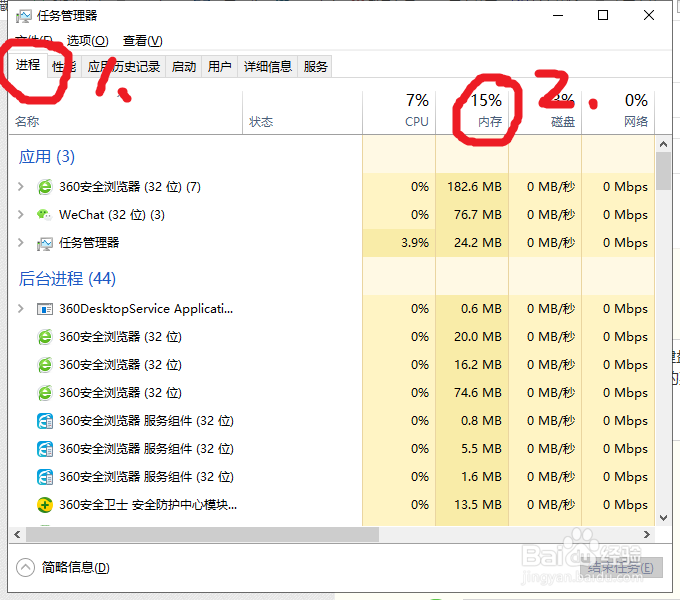Screen dimensions: 680x600
Task: Click the 360安全浏览器 (32 位) (7) app icon
Action: (x=45, y=187)
